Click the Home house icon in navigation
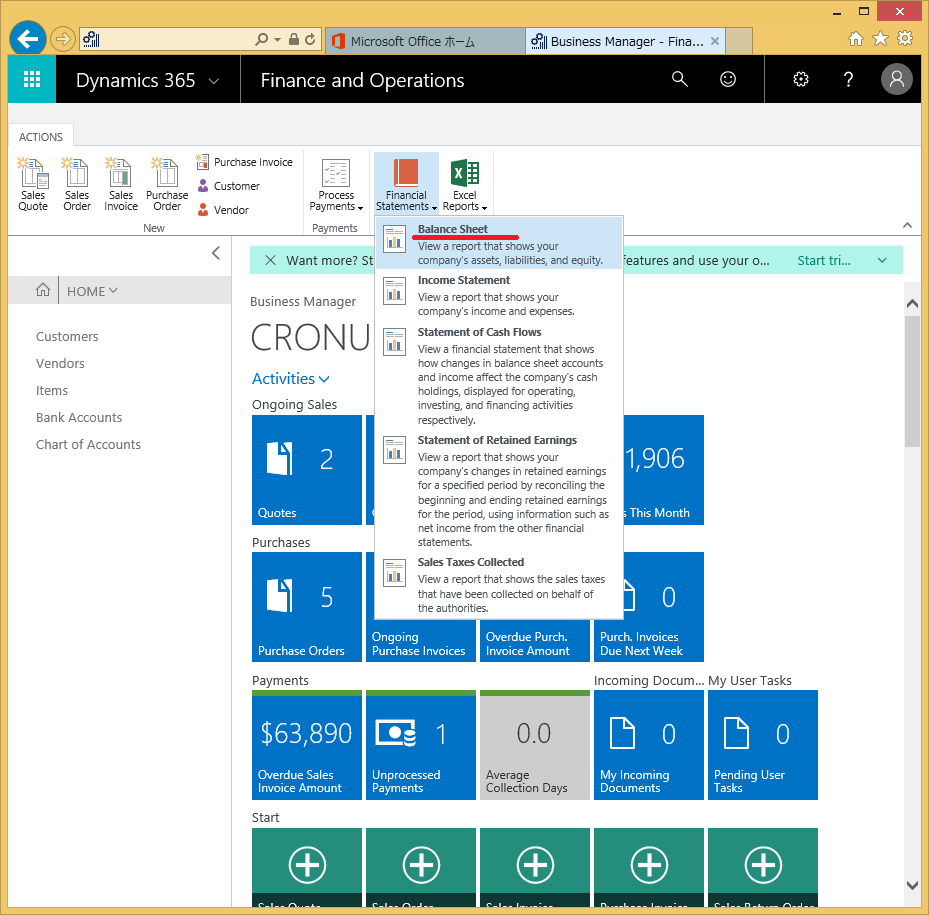The height and width of the screenshot is (915, 929). click(x=43, y=290)
